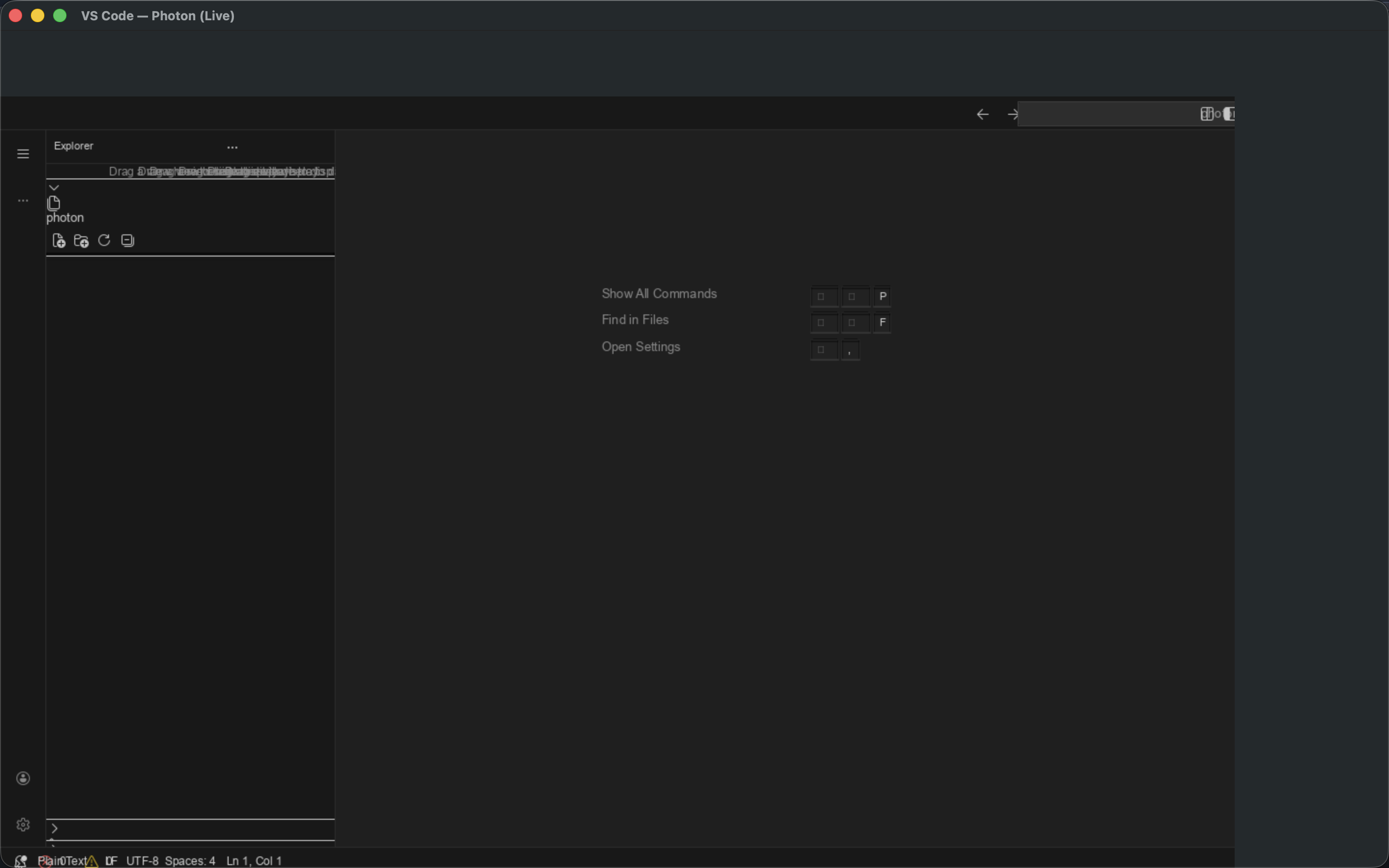Toggle the Problems panel warning indicator
The width and height of the screenshot is (1389, 868).
[x=92, y=860]
